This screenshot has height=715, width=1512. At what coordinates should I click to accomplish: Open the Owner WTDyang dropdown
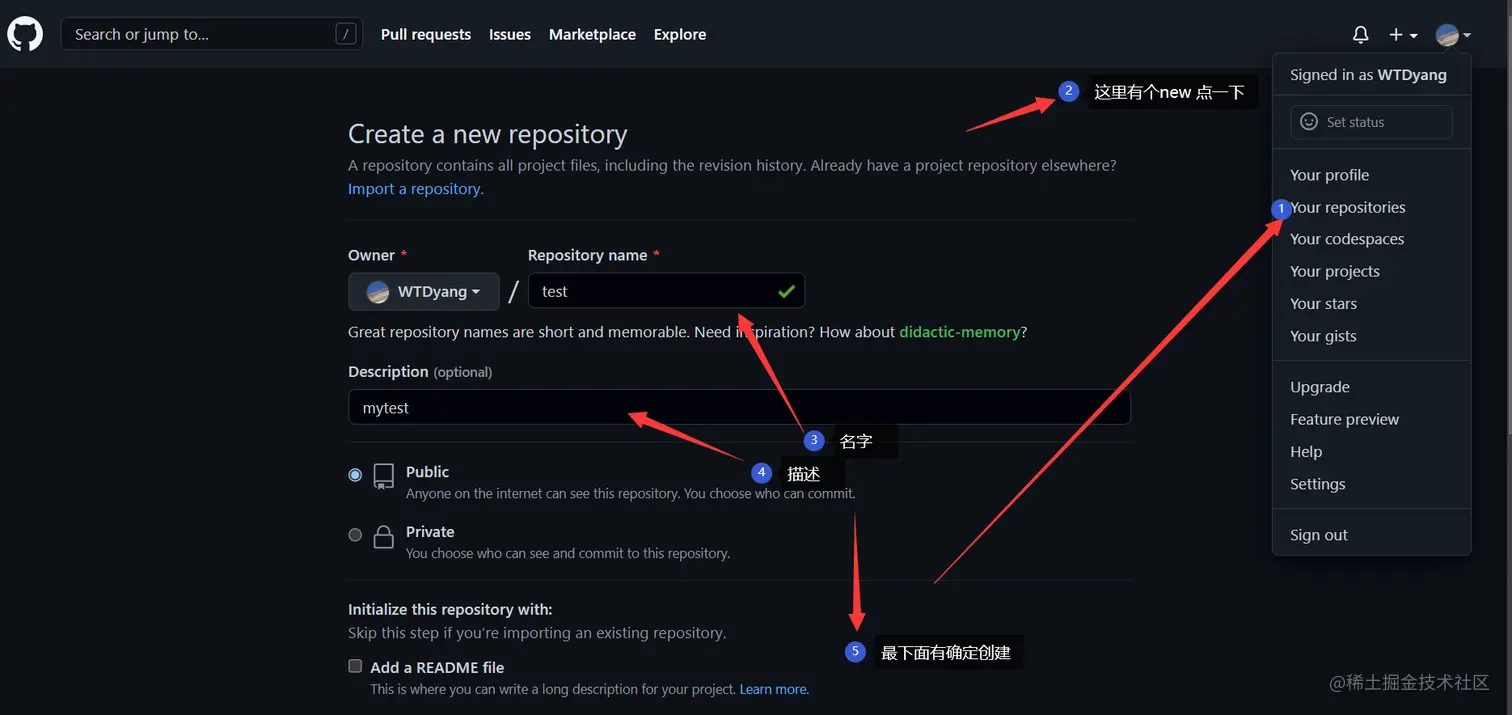coord(424,291)
